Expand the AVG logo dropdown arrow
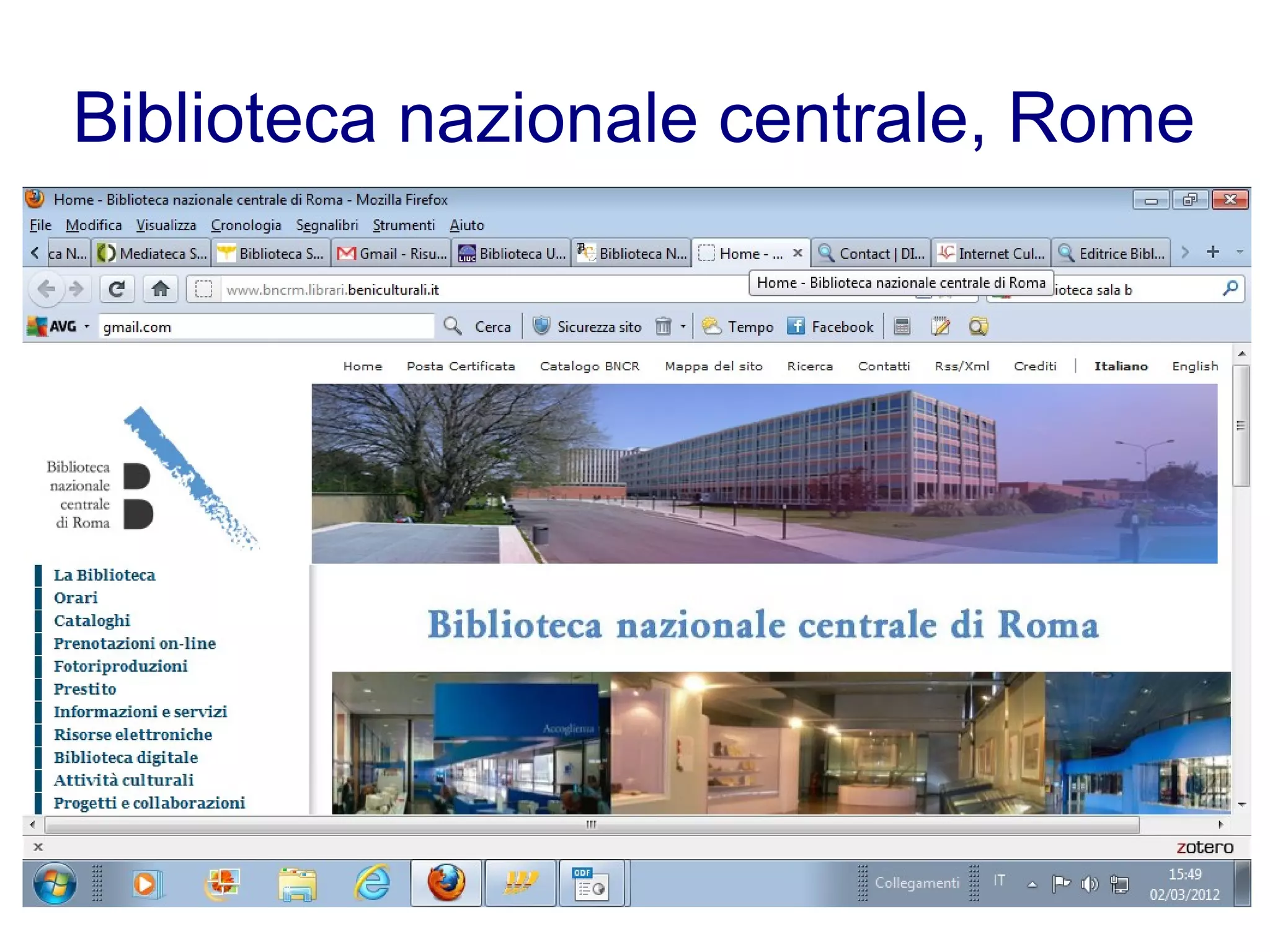Screen dimensions: 1270x952 87,326
